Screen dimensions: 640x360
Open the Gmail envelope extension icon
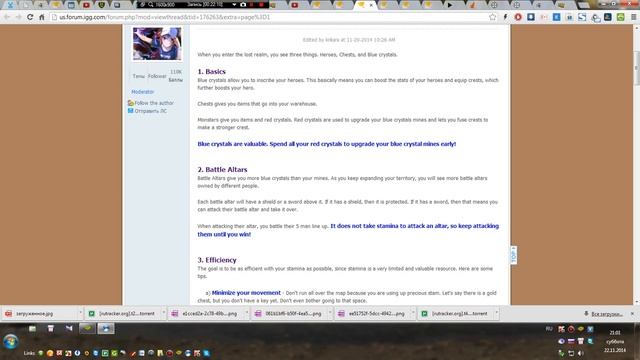[544, 17]
